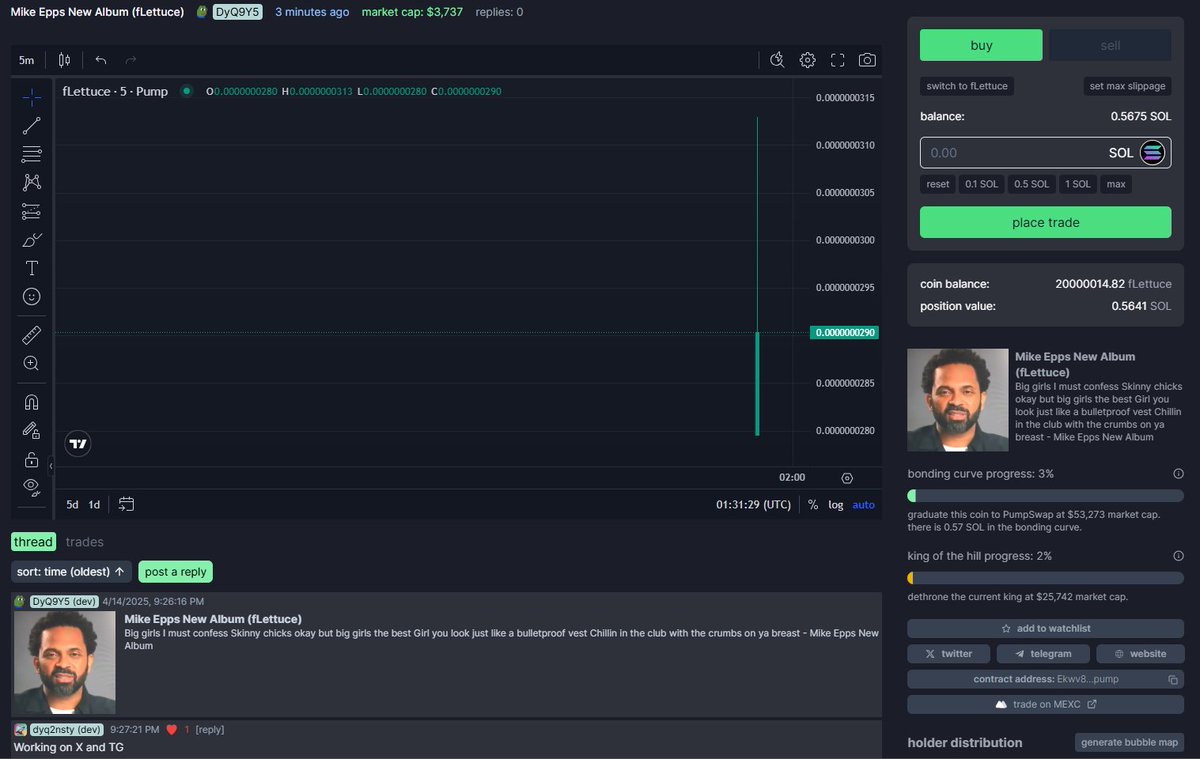The width and height of the screenshot is (1200, 759).
Task: Lock all drawing tools
Action: tap(31, 460)
